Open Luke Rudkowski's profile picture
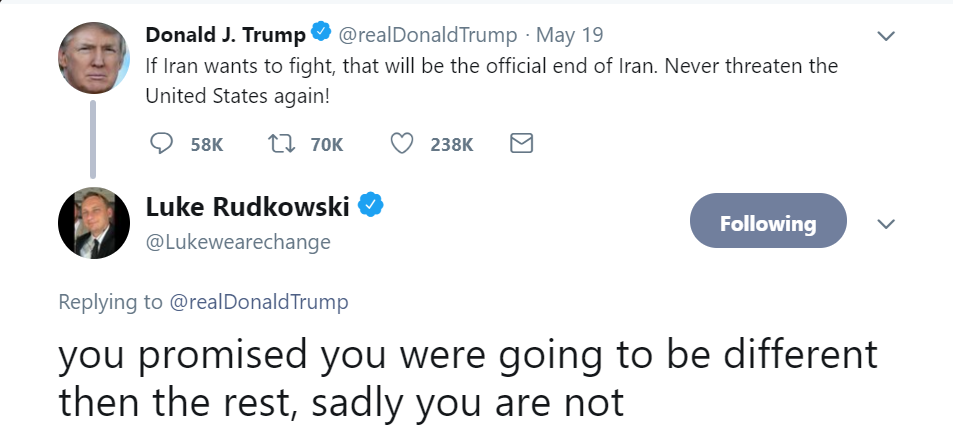Viewport: 953px width, 437px height. coord(94,223)
